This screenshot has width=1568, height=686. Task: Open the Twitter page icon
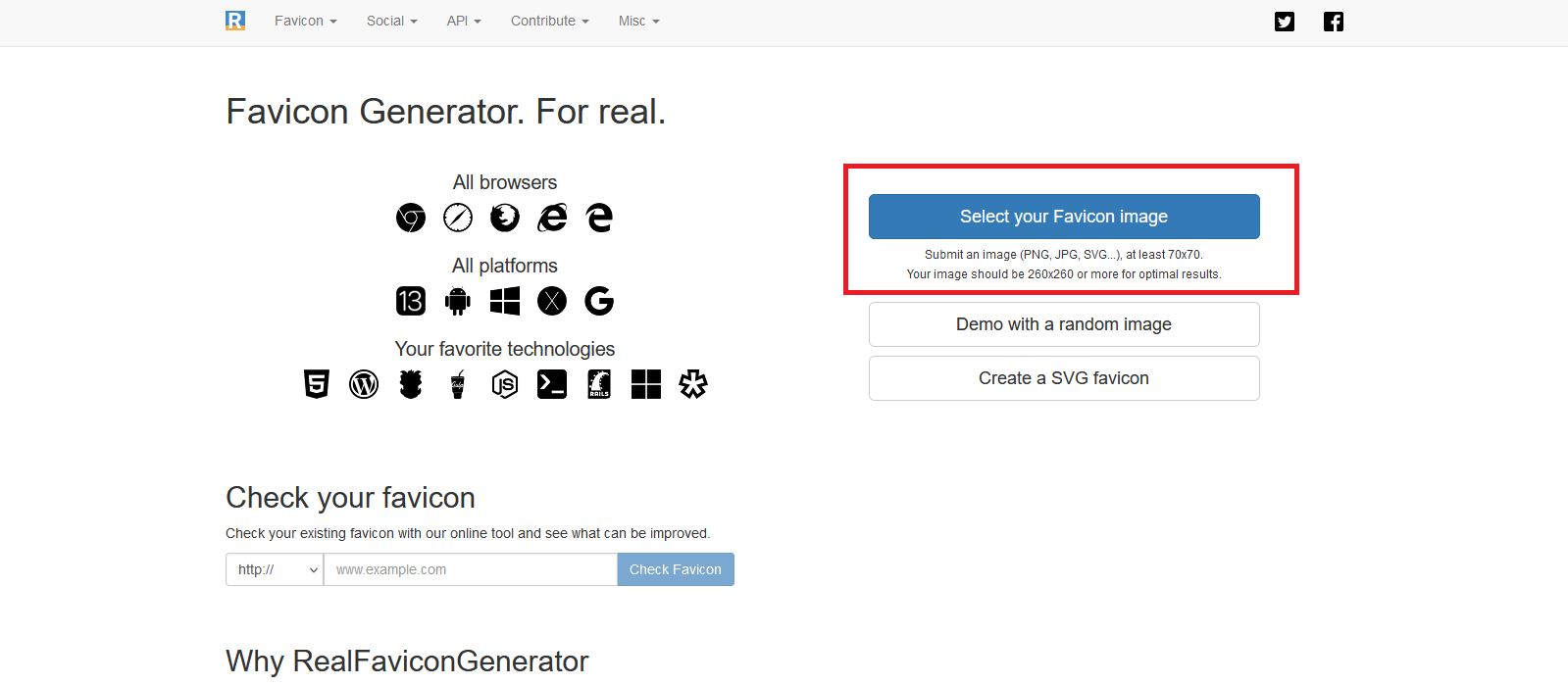(1285, 22)
